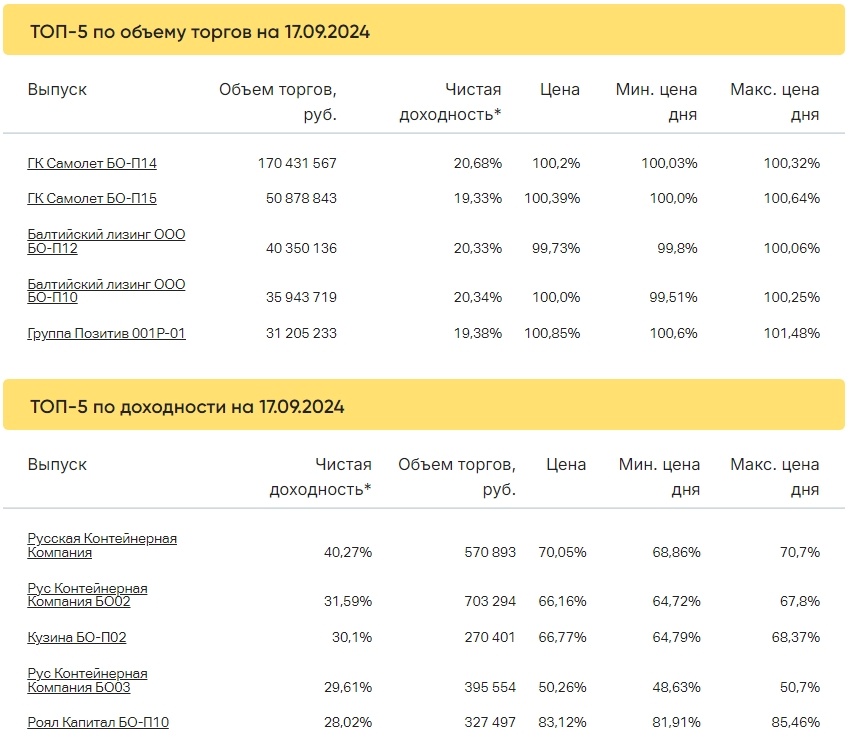Click the price value 70,05%
The height and width of the screenshot is (738, 849).
pyautogui.click(x=562, y=552)
